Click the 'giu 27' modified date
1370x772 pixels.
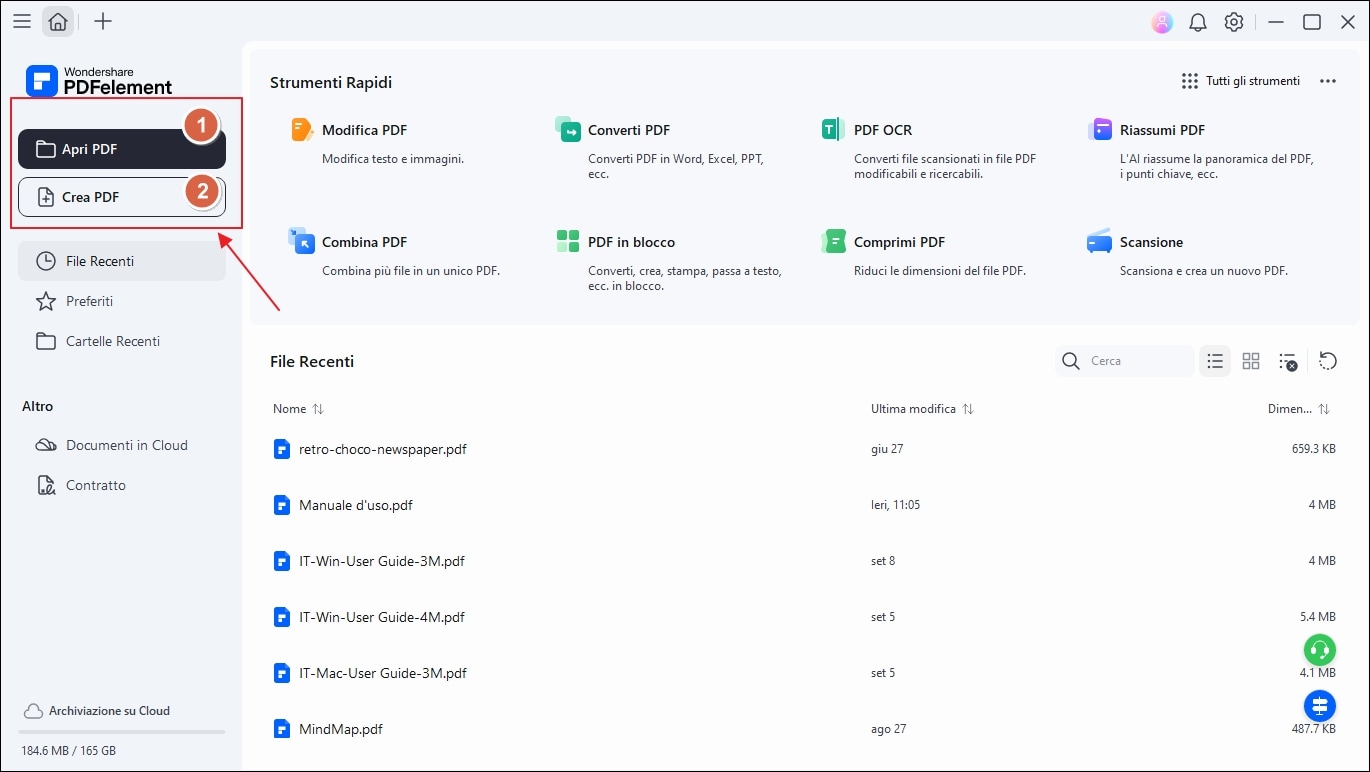point(887,449)
